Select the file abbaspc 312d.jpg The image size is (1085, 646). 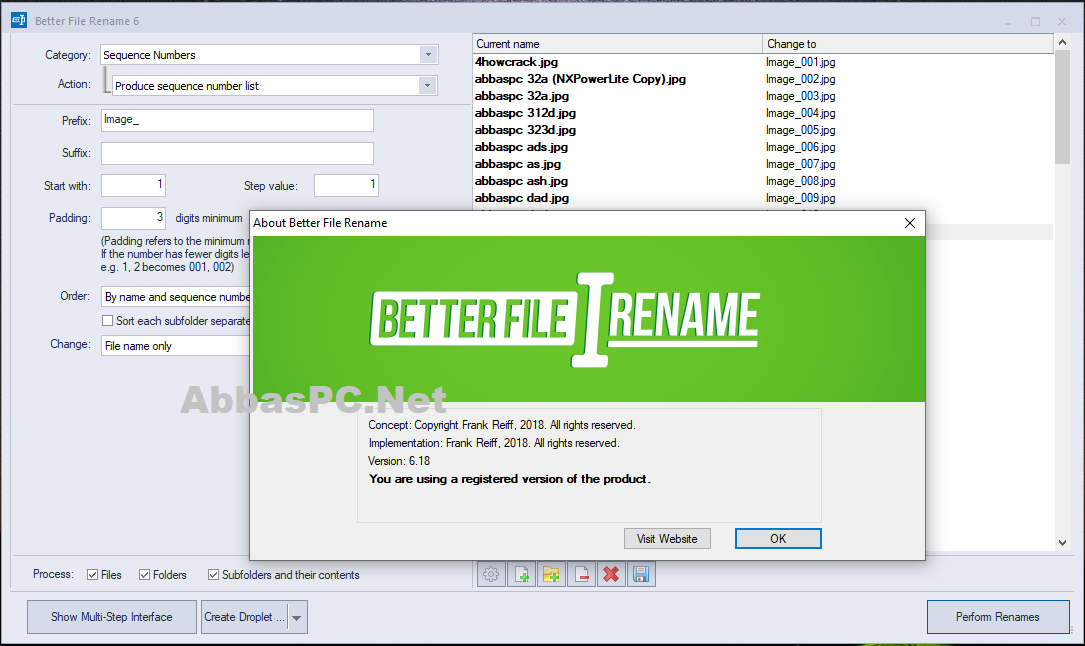(525, 113)
